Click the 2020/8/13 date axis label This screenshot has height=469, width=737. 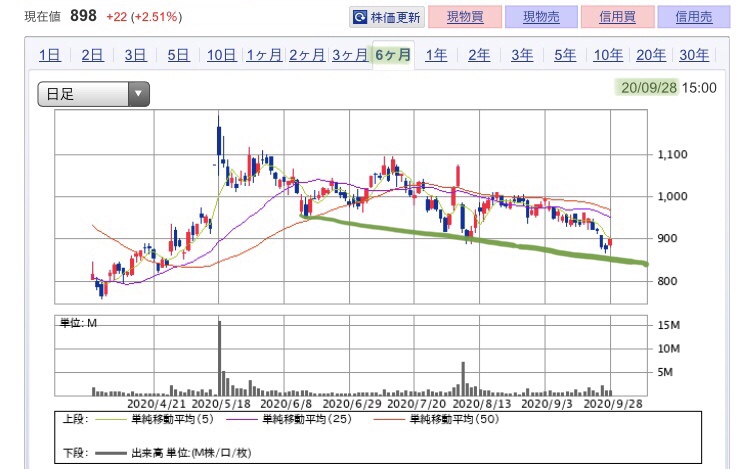[481, 404]
